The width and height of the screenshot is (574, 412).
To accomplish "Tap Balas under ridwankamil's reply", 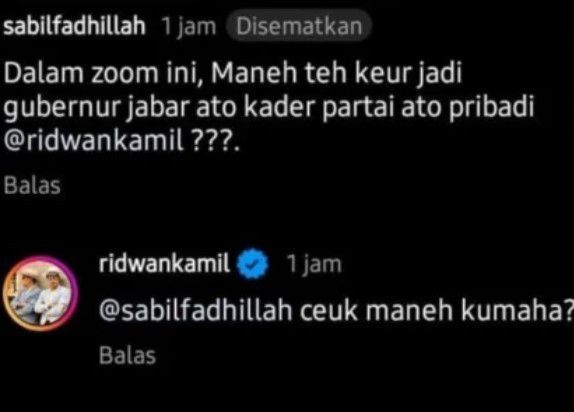I will (128, 356).
